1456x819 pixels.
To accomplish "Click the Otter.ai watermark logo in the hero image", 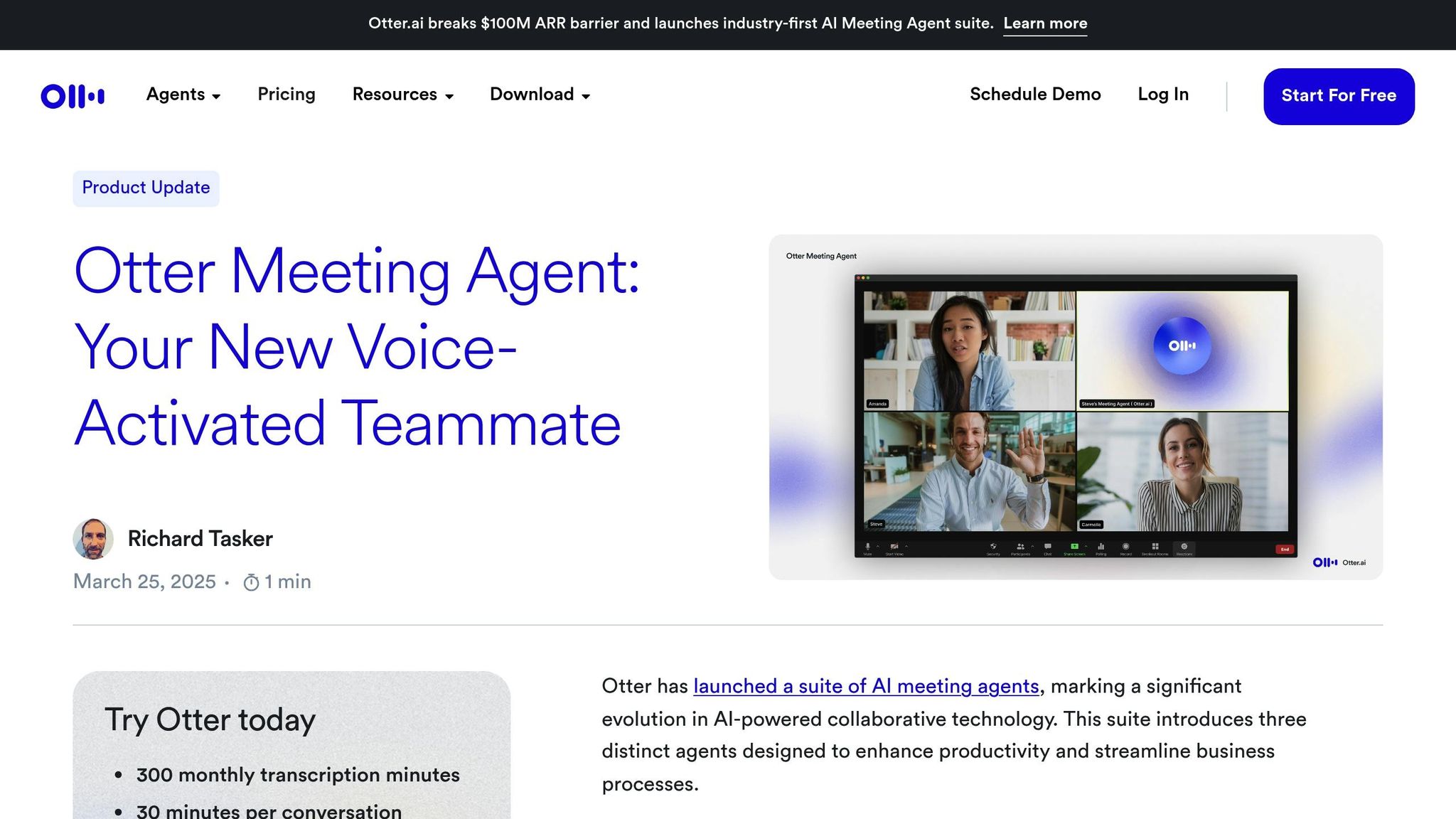I will (1339, 562).
